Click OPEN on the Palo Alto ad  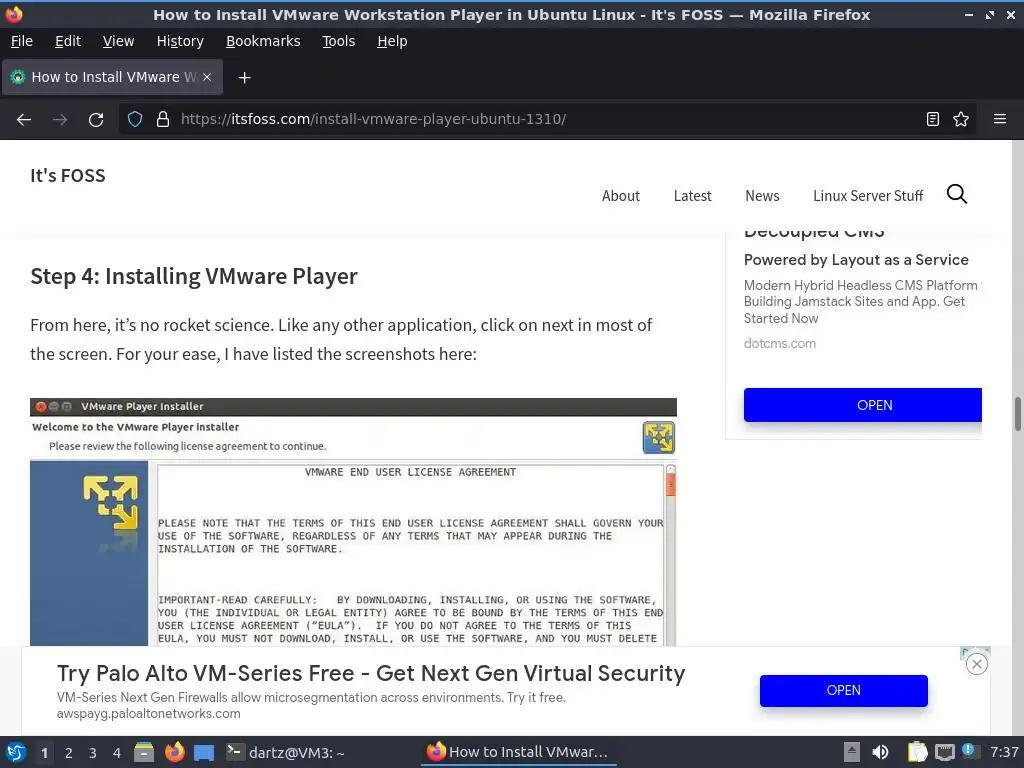coord(843,690)
